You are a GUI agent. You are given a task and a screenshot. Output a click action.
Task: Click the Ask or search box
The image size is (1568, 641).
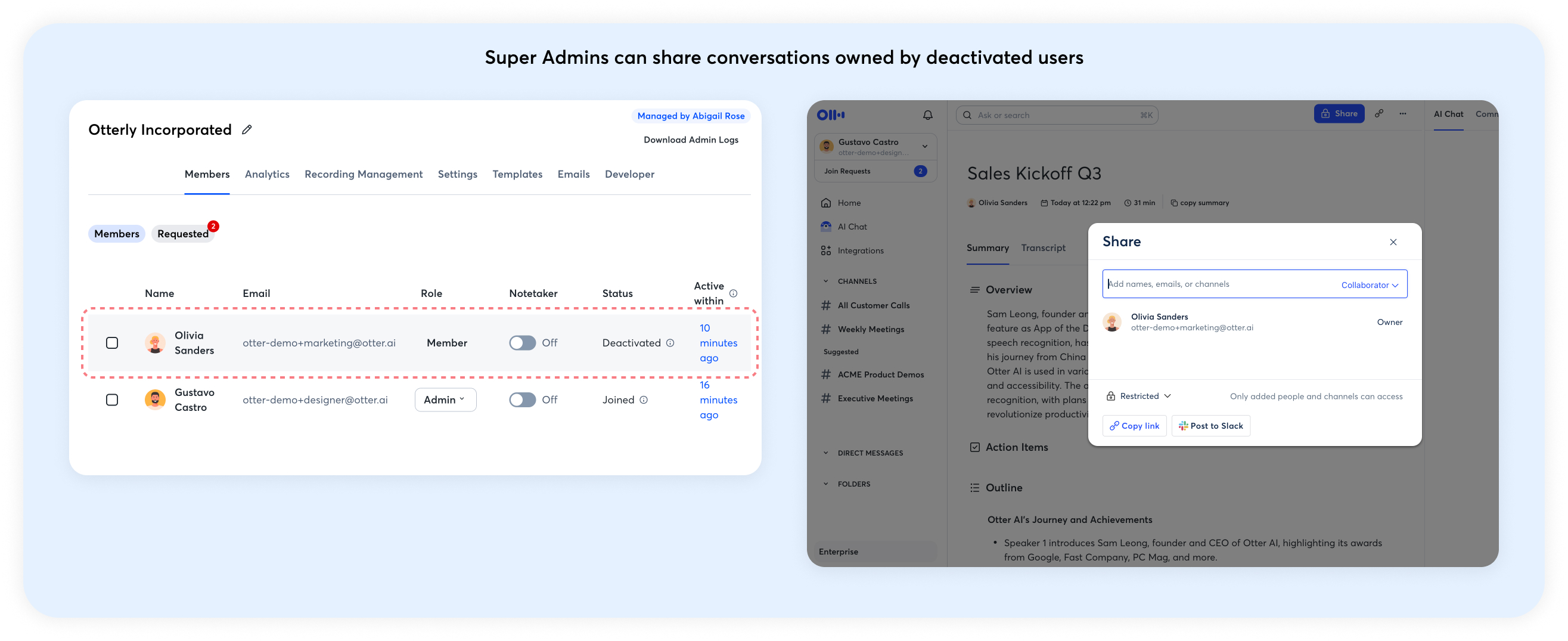point(1057,115)
